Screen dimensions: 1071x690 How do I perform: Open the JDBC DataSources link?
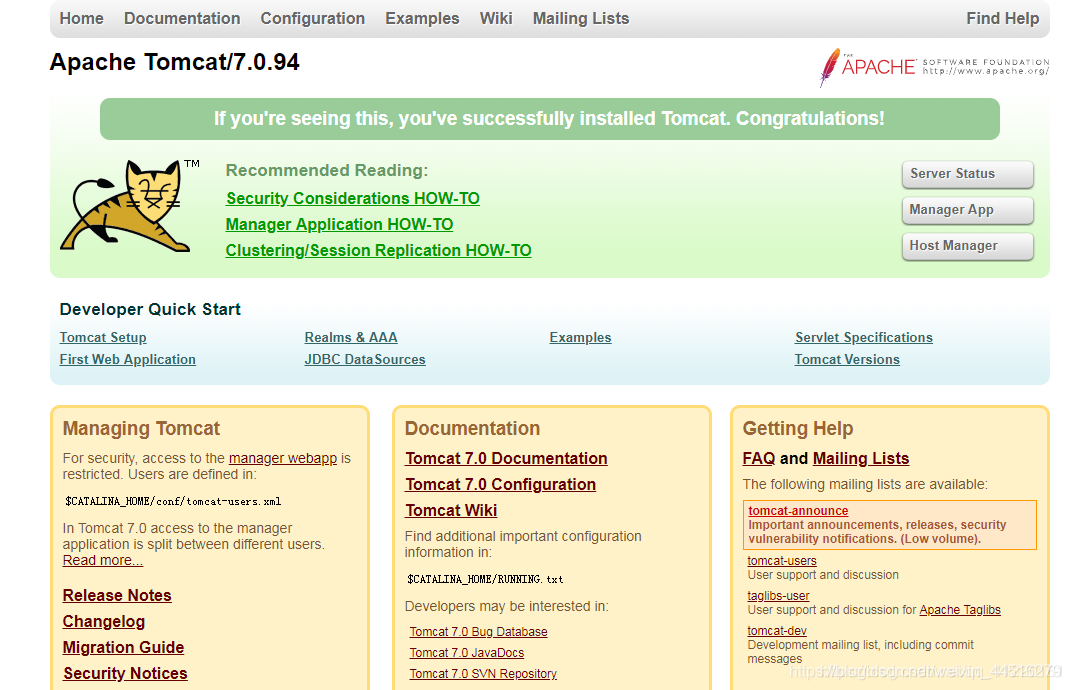point(365,359)
